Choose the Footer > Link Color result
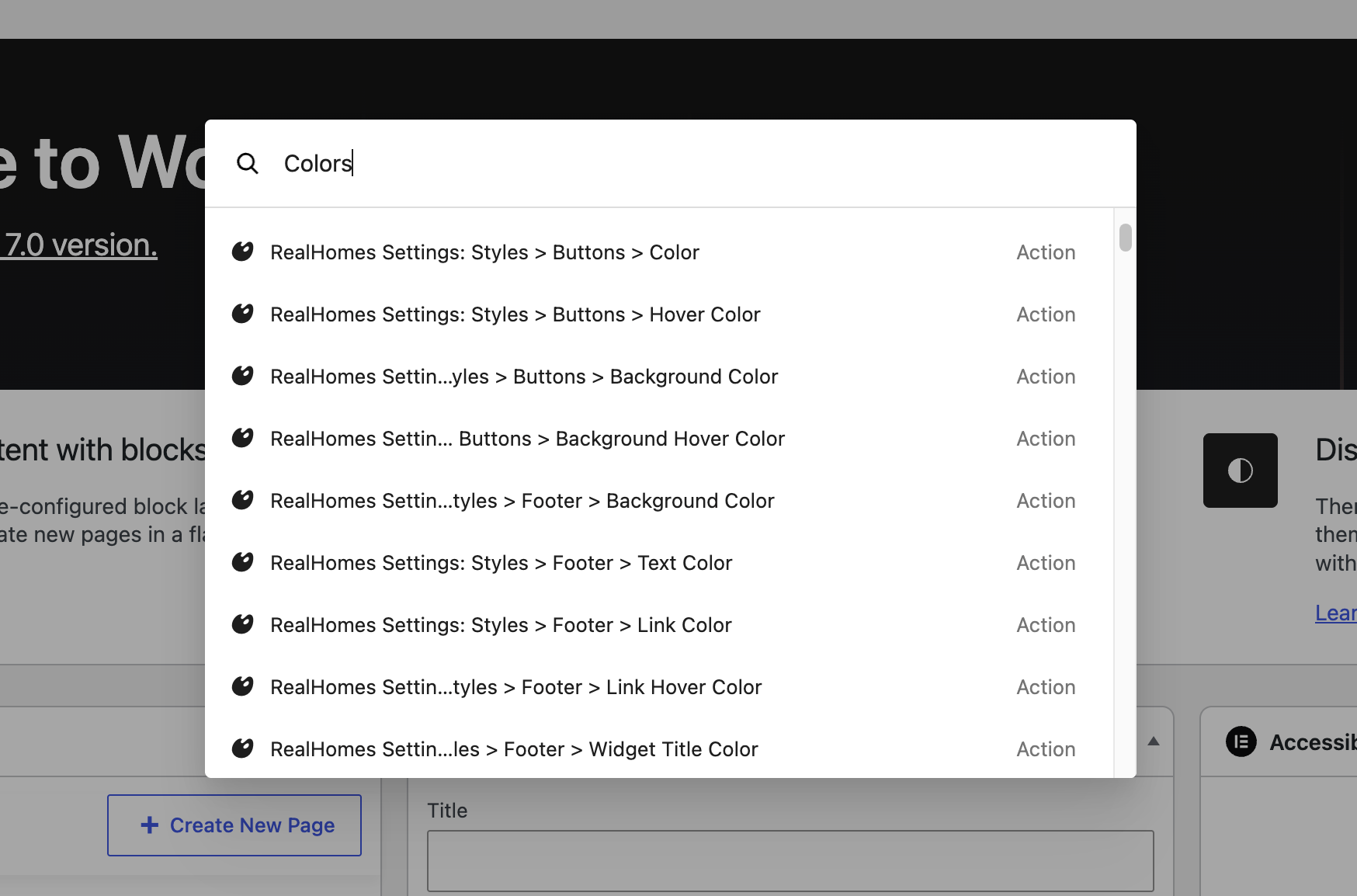Image resolution: width=1357 pixels, height=896 pixels. [x=659, y=625]
